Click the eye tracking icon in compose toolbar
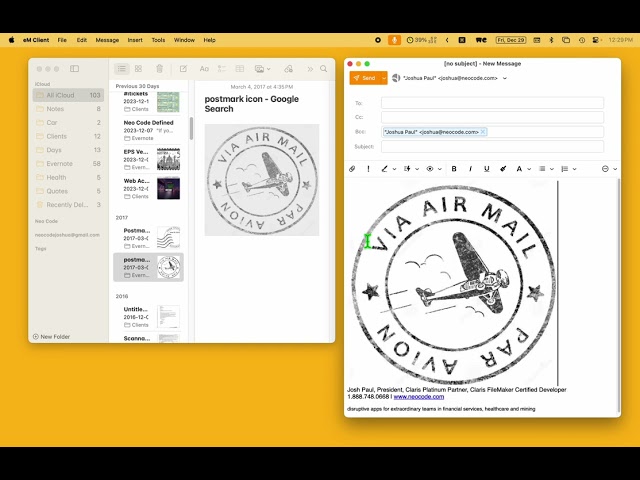The height and width of the screenshot is (480, 640). pos(430,169)
